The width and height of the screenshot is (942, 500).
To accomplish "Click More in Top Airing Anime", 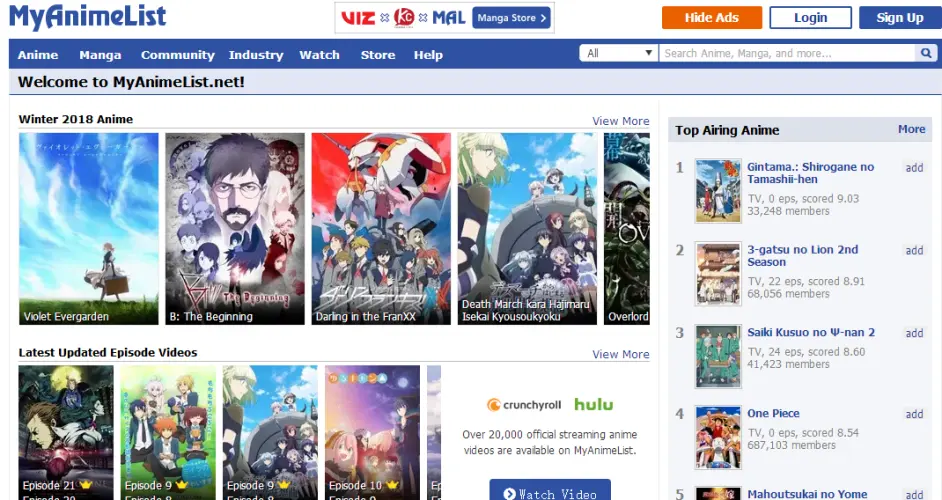I will pos(911,129).
